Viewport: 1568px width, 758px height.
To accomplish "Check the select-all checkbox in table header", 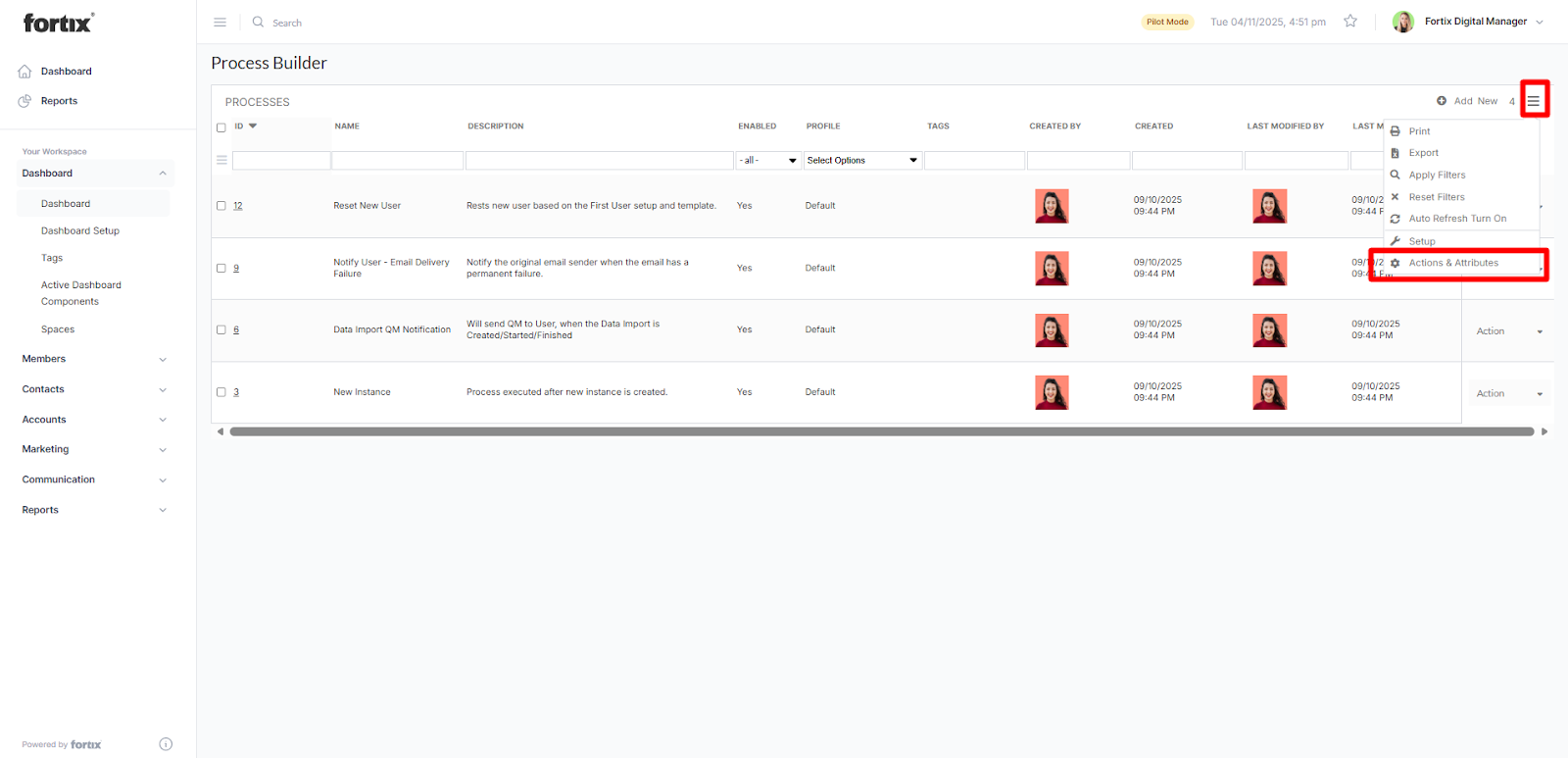I will (221, 127).
